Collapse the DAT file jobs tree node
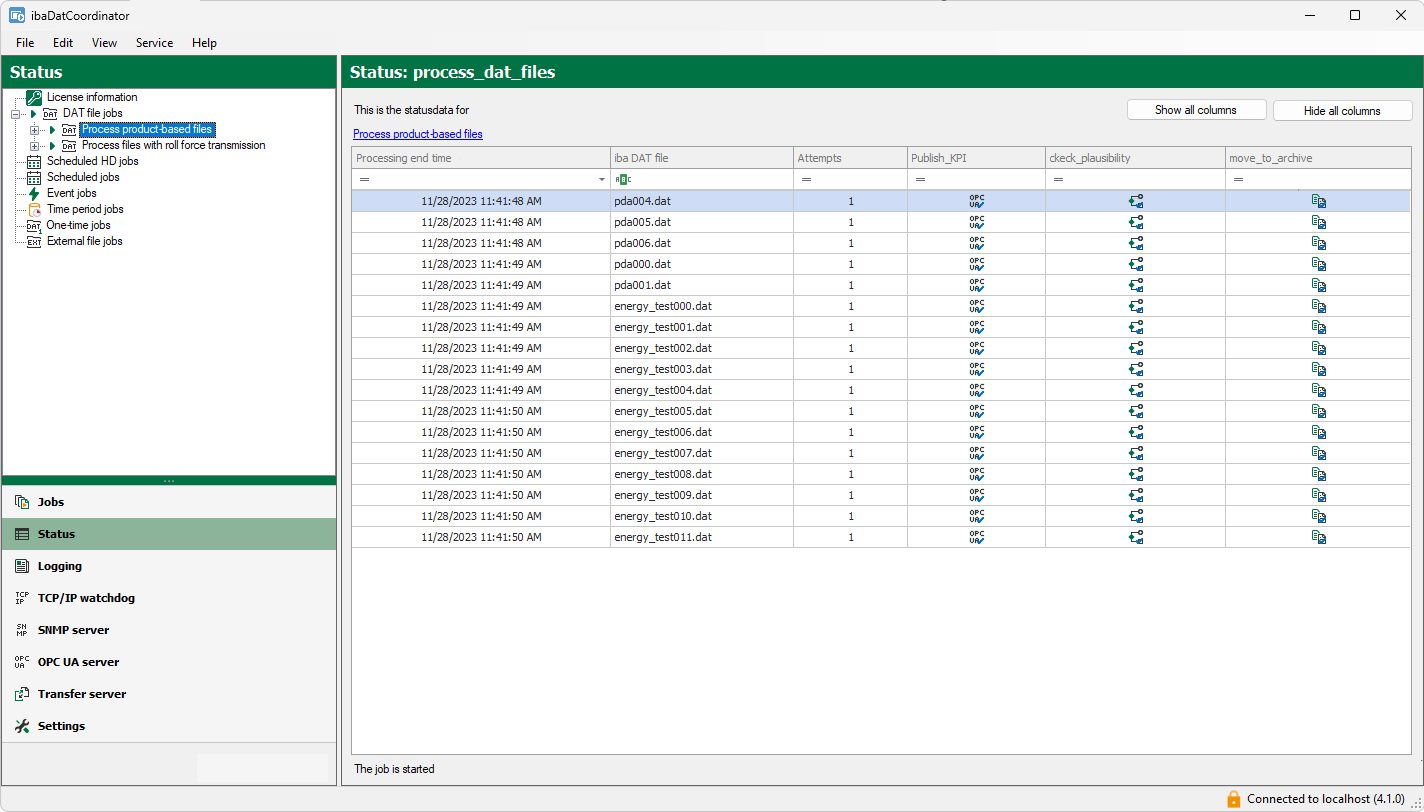This screenshot has width=1424, height=812. coord(15,114)
